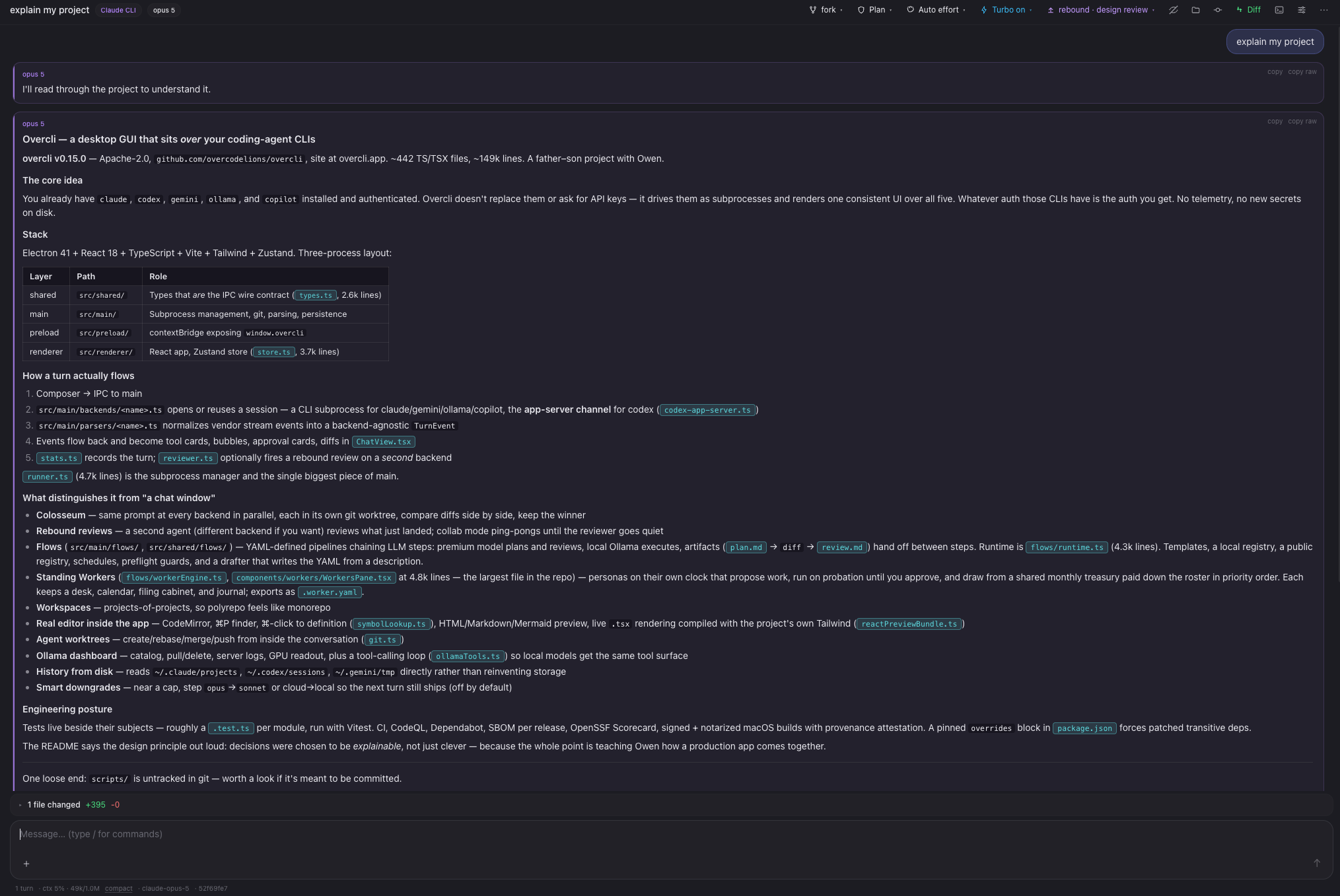Click the send arrow in the composer
The width and height of the screenshot is (1340, 896).
[x=1317, y=863]
